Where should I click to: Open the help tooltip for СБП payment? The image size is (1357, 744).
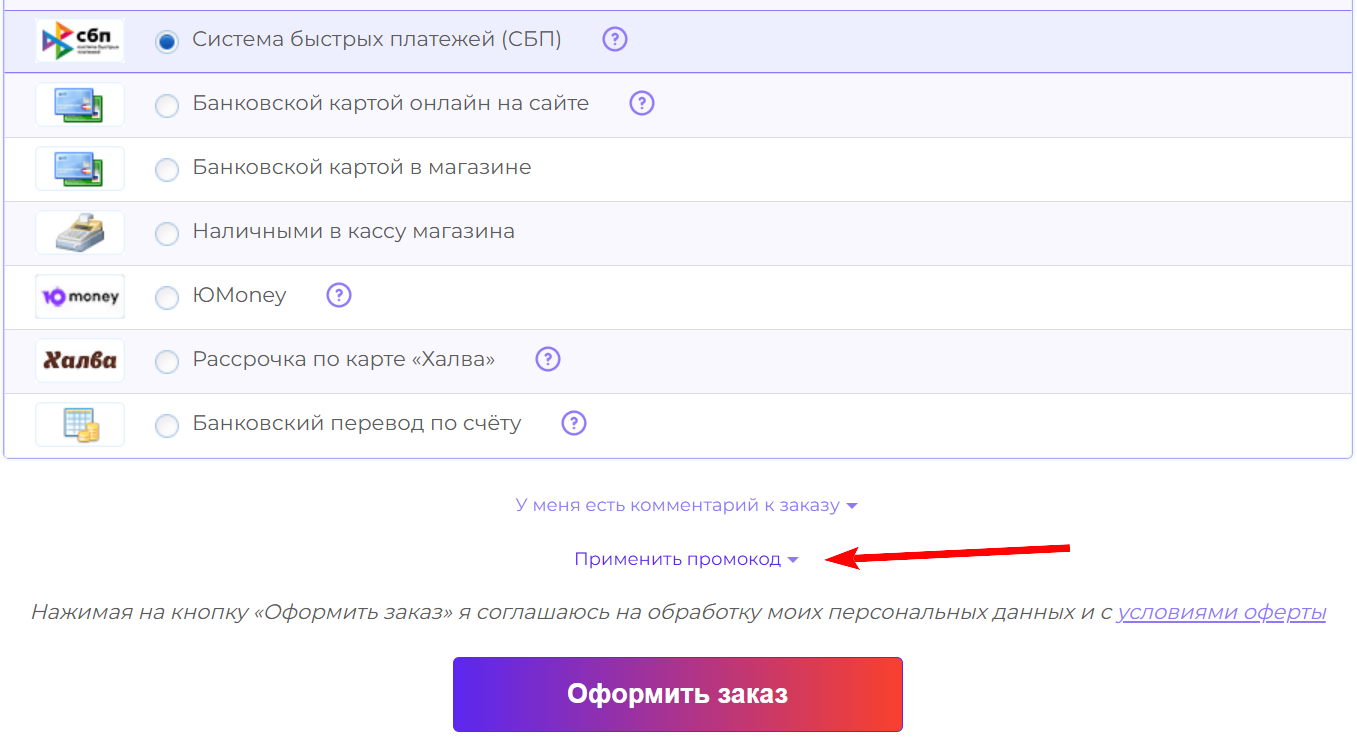(x=614, y=38)
